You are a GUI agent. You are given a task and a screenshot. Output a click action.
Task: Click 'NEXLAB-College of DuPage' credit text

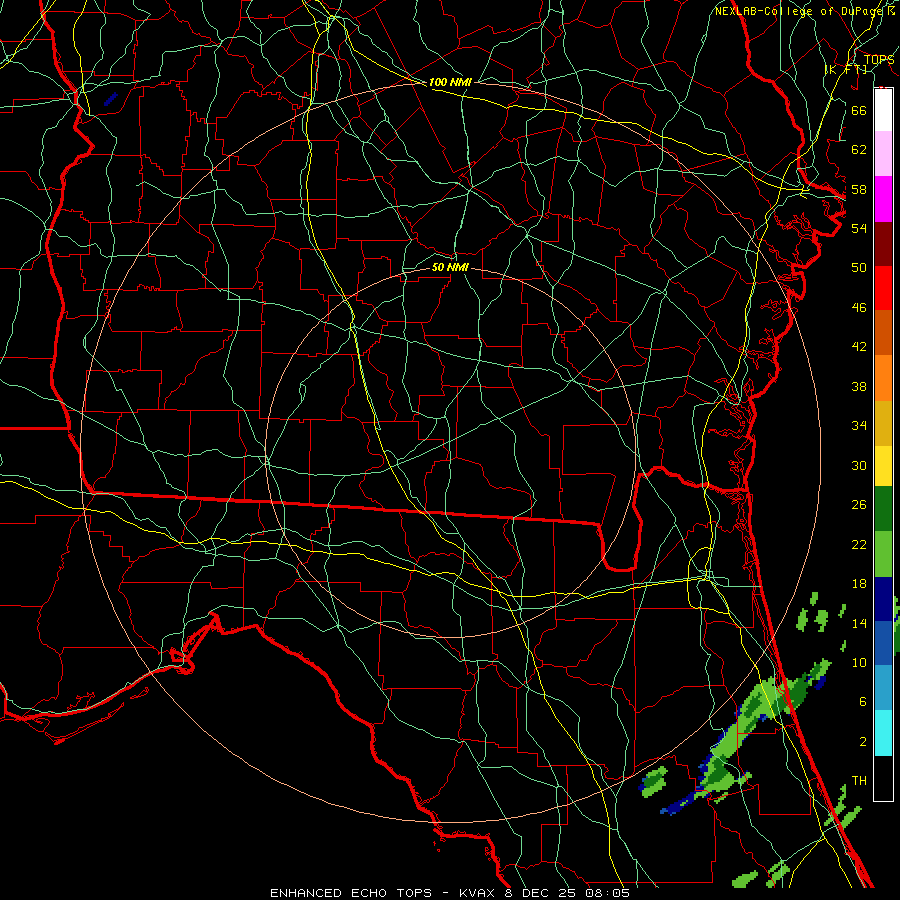pos(800,11)
